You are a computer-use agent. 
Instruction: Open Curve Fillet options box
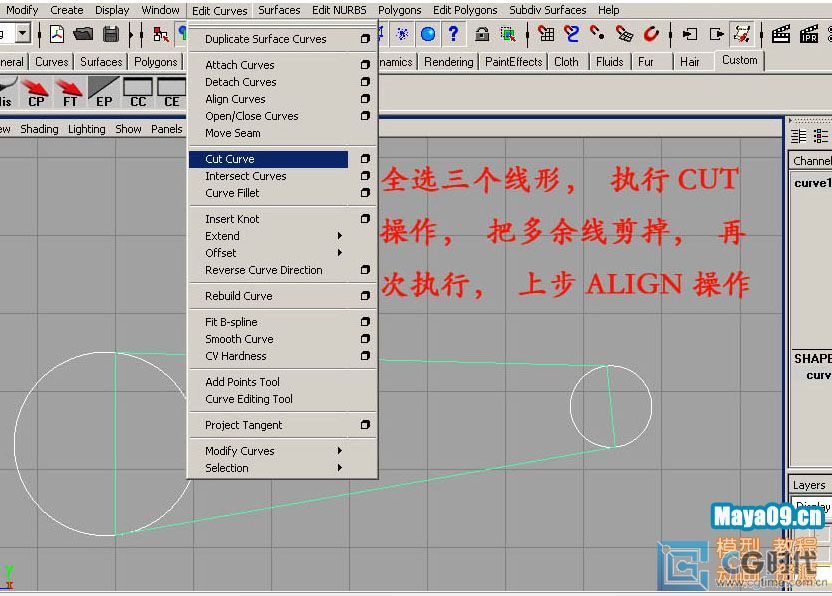point(365,193)
